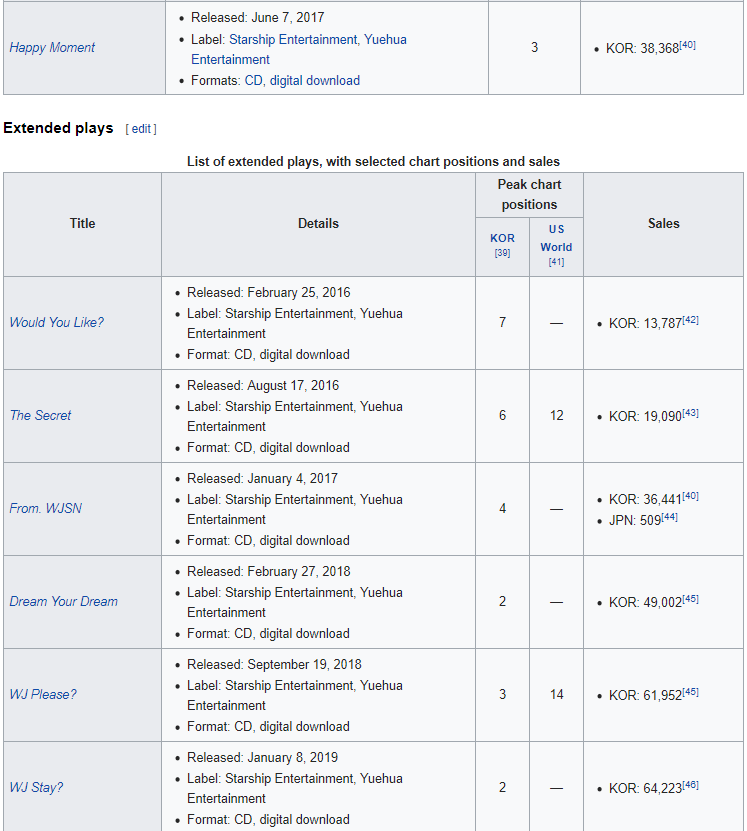Open citation [43] beside KOR: 19,090
This screenshot has height=831, width=747.
coord(691,413)
